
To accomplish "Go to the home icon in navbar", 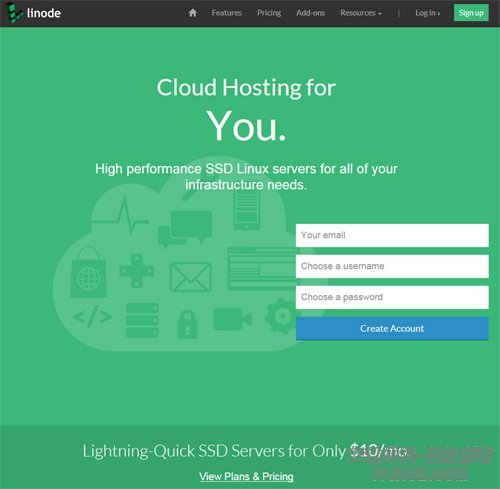I will [x=193, y=13].
